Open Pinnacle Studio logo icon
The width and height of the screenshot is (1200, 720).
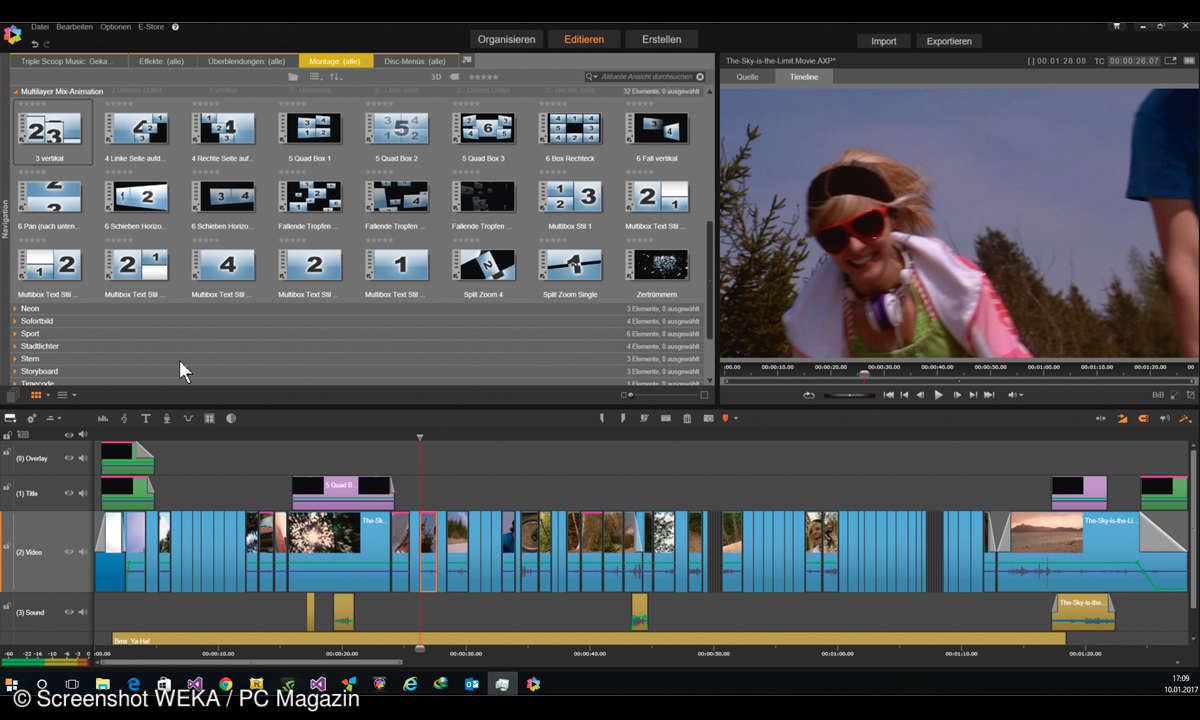coord(12,35)
